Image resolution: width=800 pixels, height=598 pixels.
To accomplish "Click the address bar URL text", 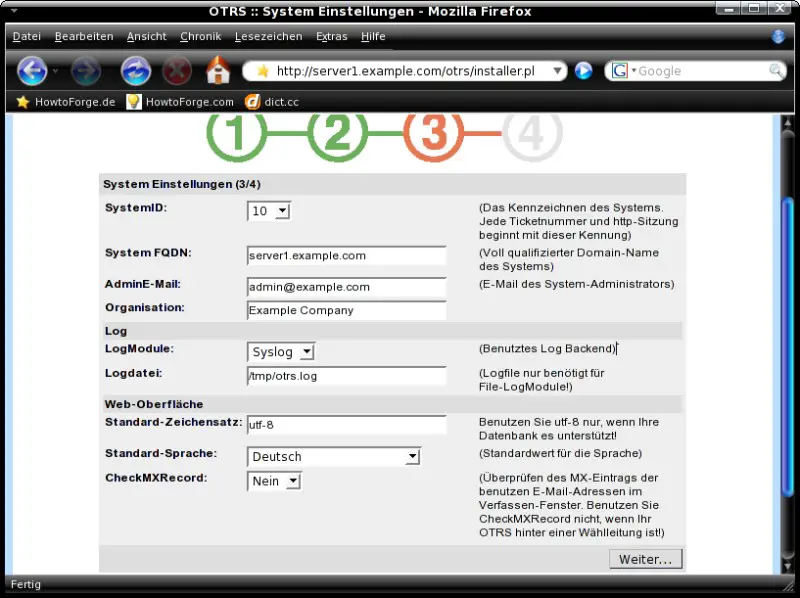I will pos(406,71).
